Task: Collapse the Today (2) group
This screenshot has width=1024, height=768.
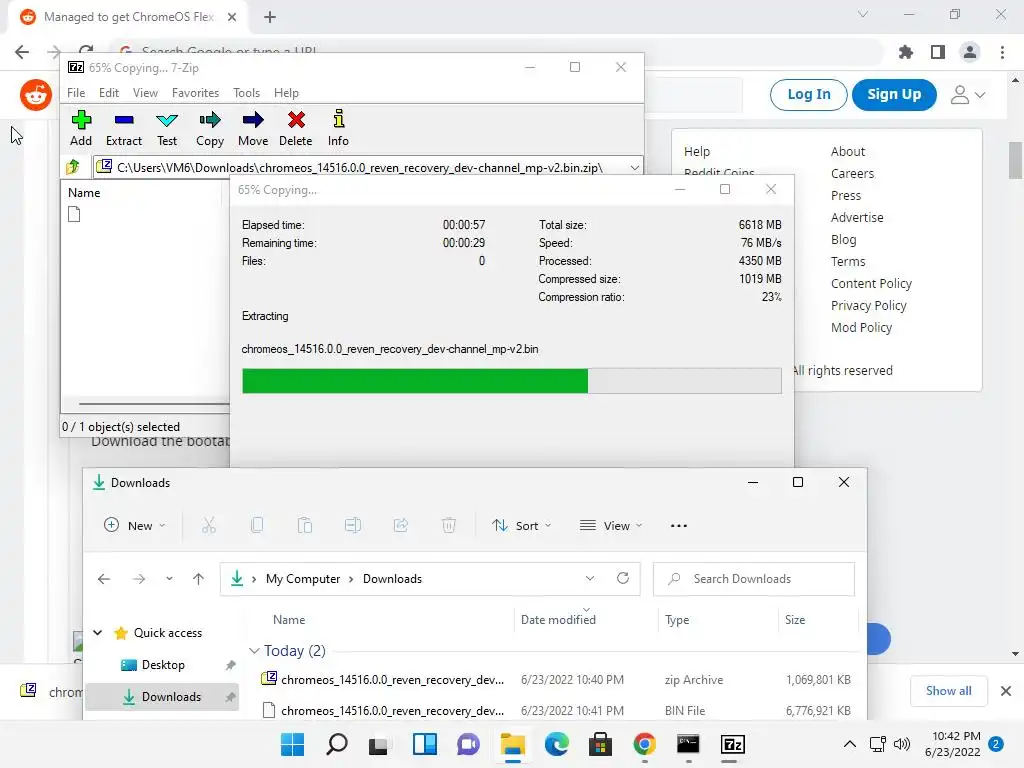Action: pos(255,651)
